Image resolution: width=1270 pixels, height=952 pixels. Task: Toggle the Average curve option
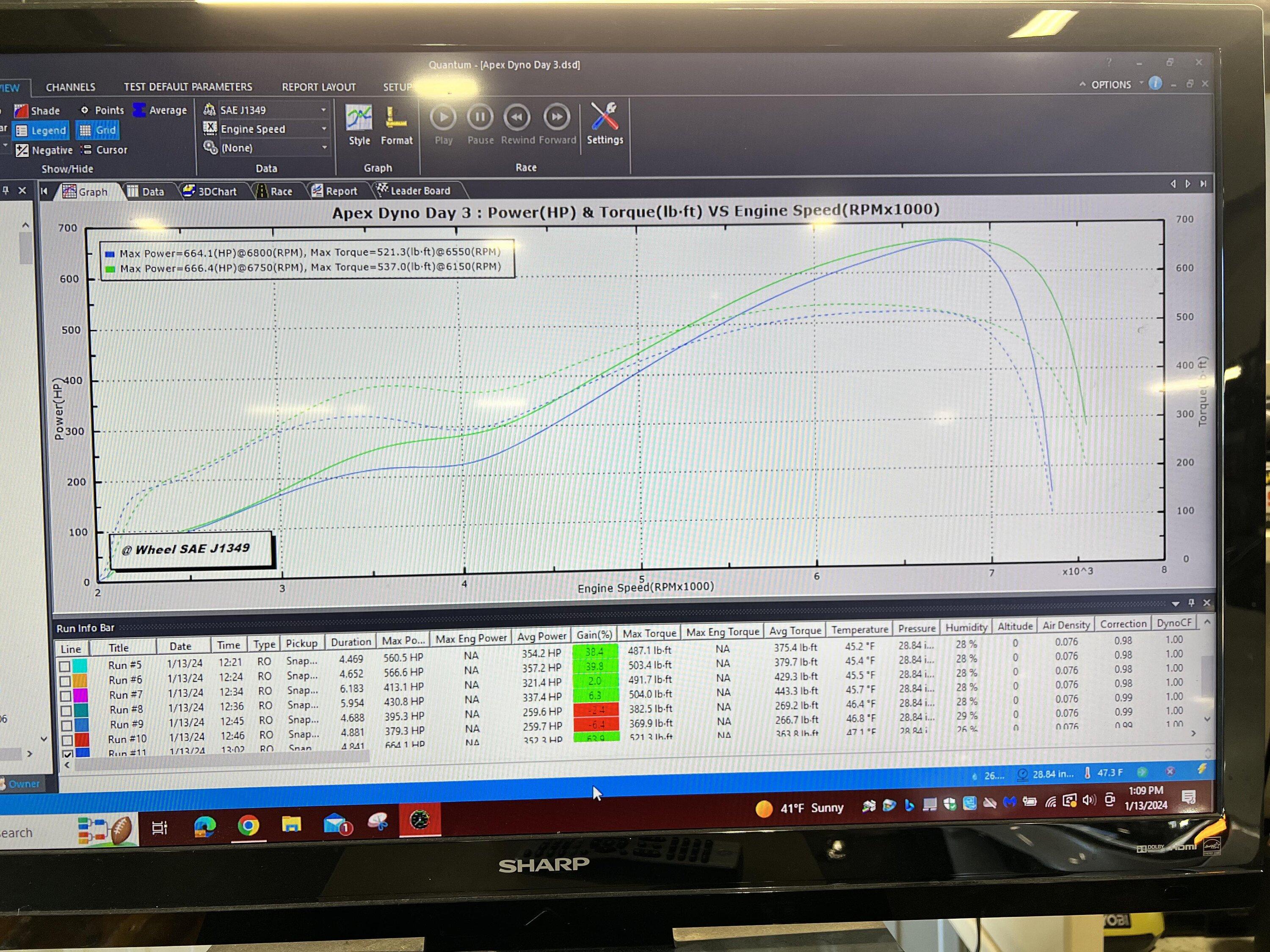(x=160, y=110)
